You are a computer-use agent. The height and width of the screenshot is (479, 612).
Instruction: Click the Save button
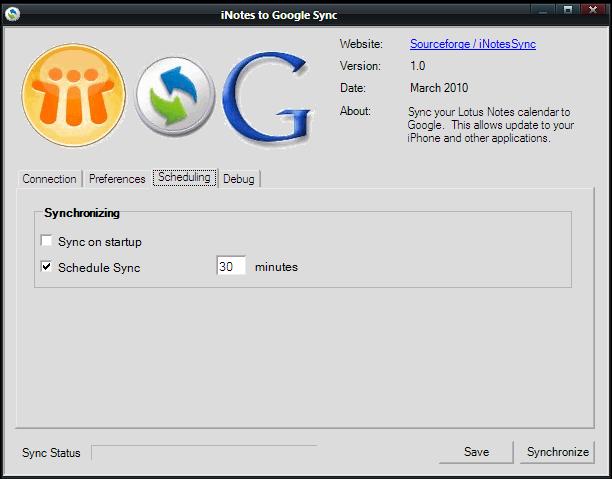[x=476, y=452]
